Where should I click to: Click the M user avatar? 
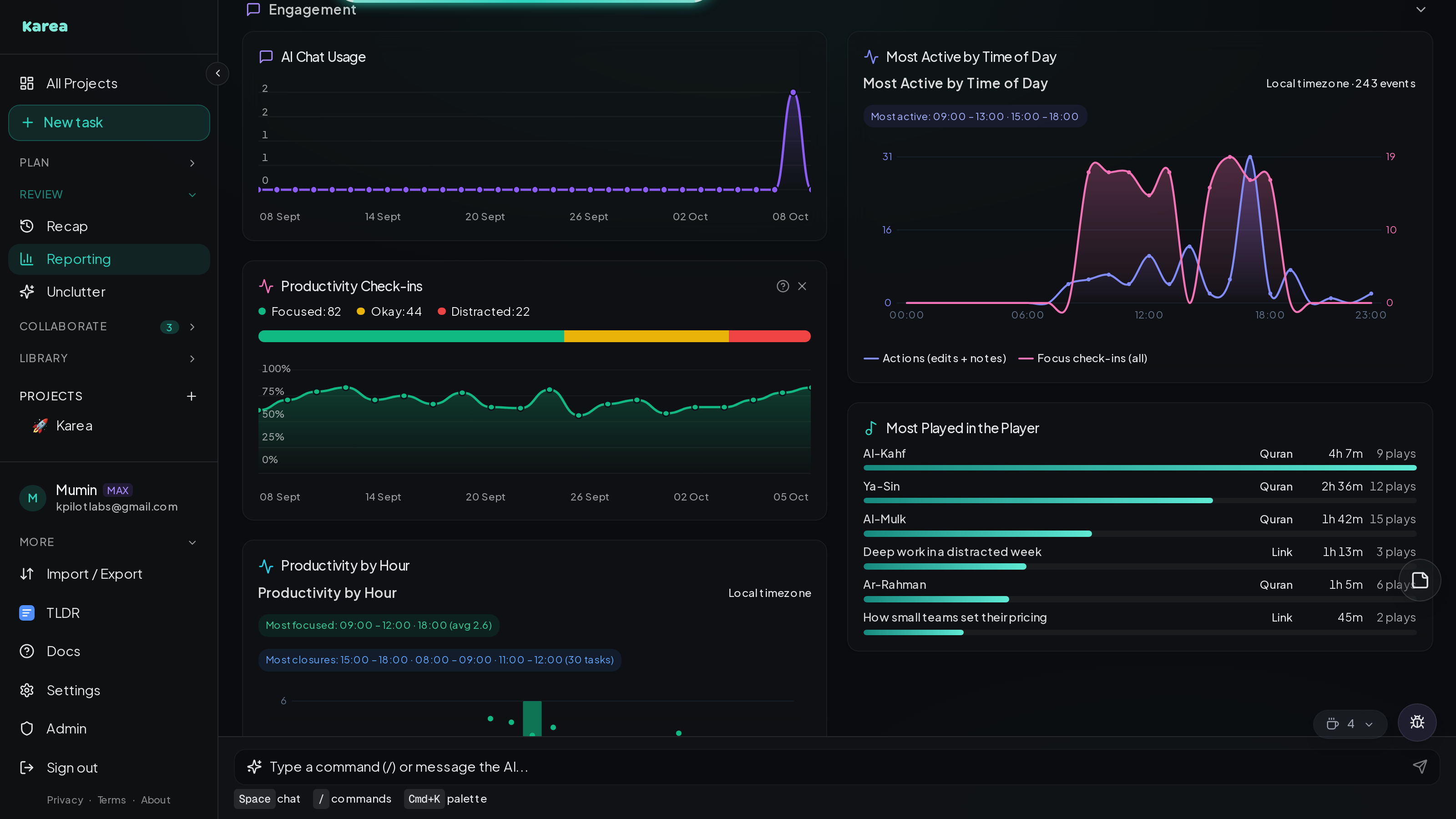pyautogui.click(x=33, y=498)
